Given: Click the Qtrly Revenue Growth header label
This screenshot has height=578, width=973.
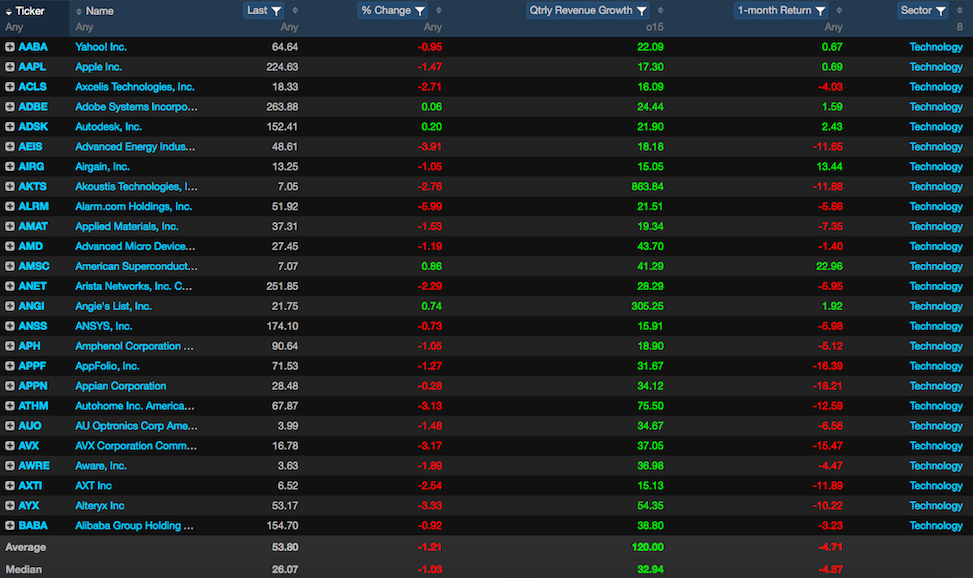Looking at the screenshot, I should [x=581, y=11].
